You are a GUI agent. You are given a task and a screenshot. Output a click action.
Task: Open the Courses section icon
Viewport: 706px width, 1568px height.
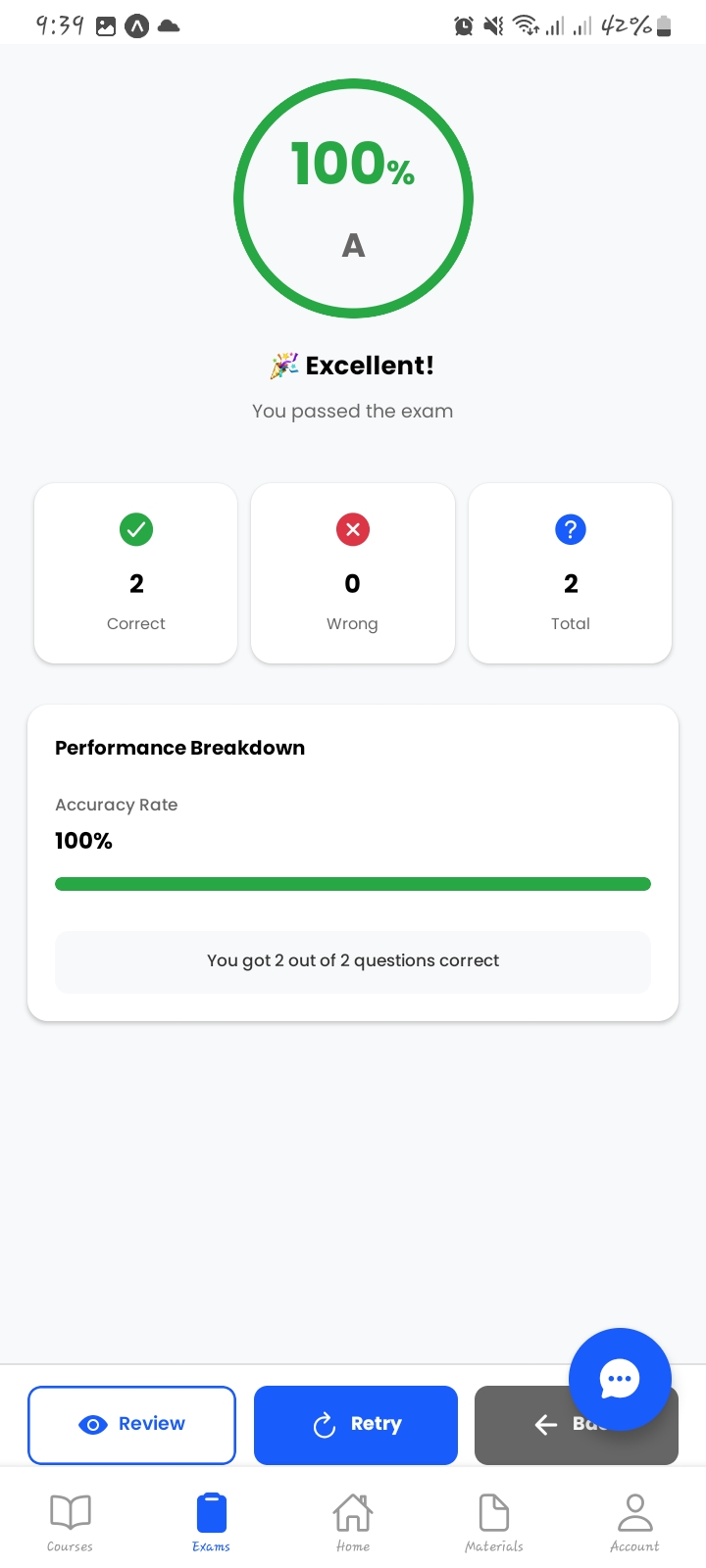pyautogui.click(x=69, y=1512)
